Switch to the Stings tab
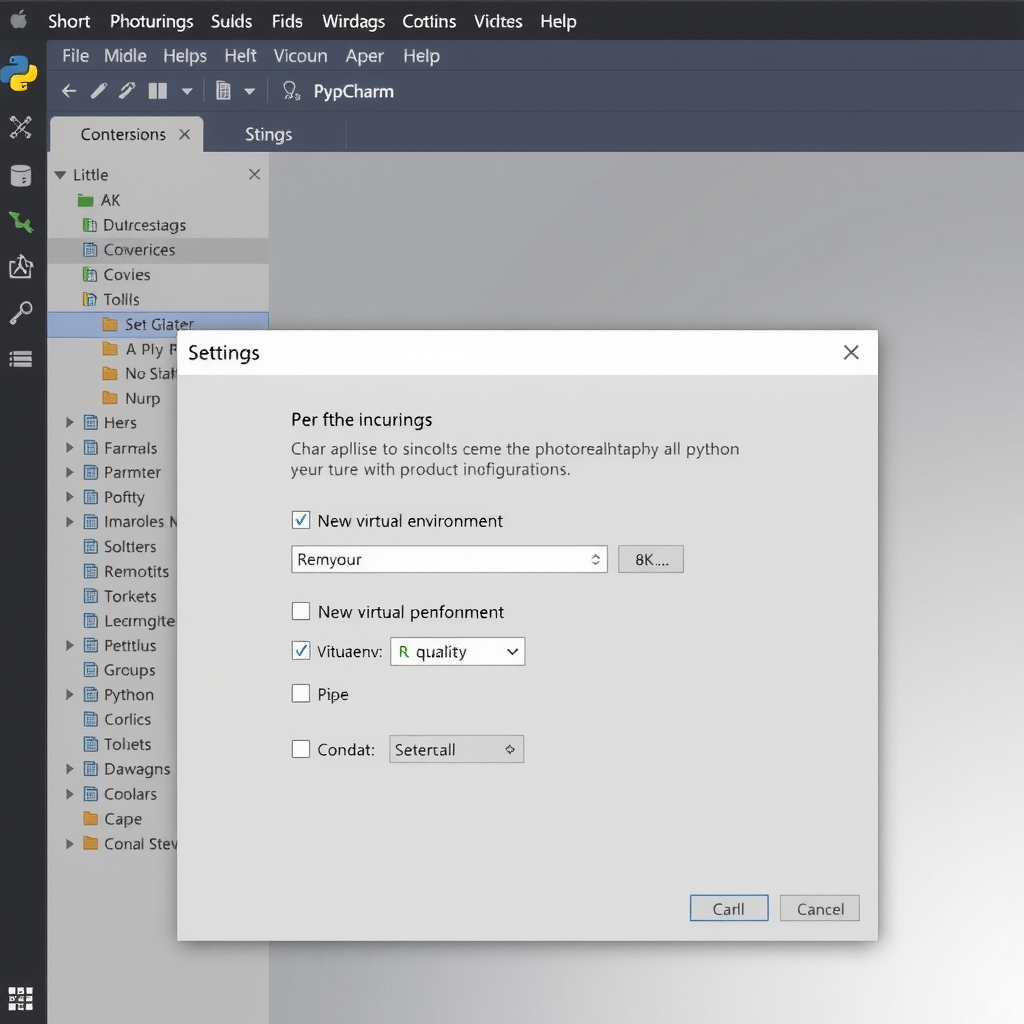The height and width of the screenshot is (1024, 1024). 268,133
